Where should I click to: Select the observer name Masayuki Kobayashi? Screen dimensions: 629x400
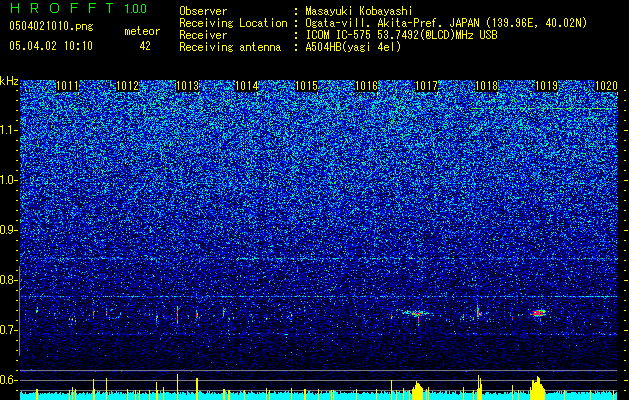click(x=359, y=11)
